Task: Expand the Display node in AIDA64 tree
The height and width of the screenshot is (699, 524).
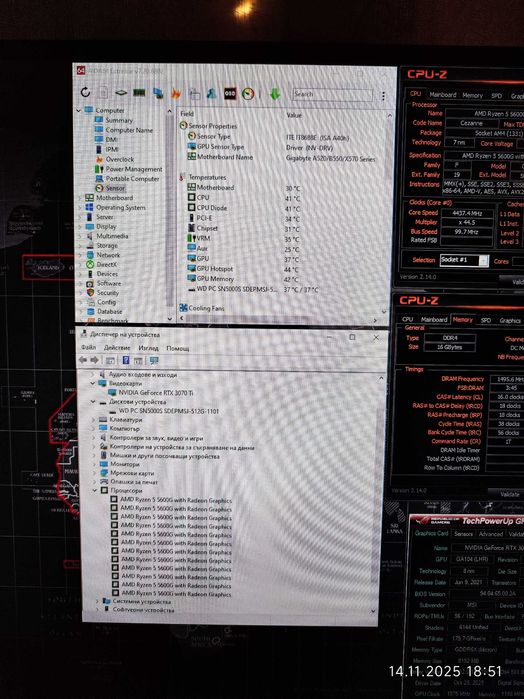Action: click(x=81, y=227)
